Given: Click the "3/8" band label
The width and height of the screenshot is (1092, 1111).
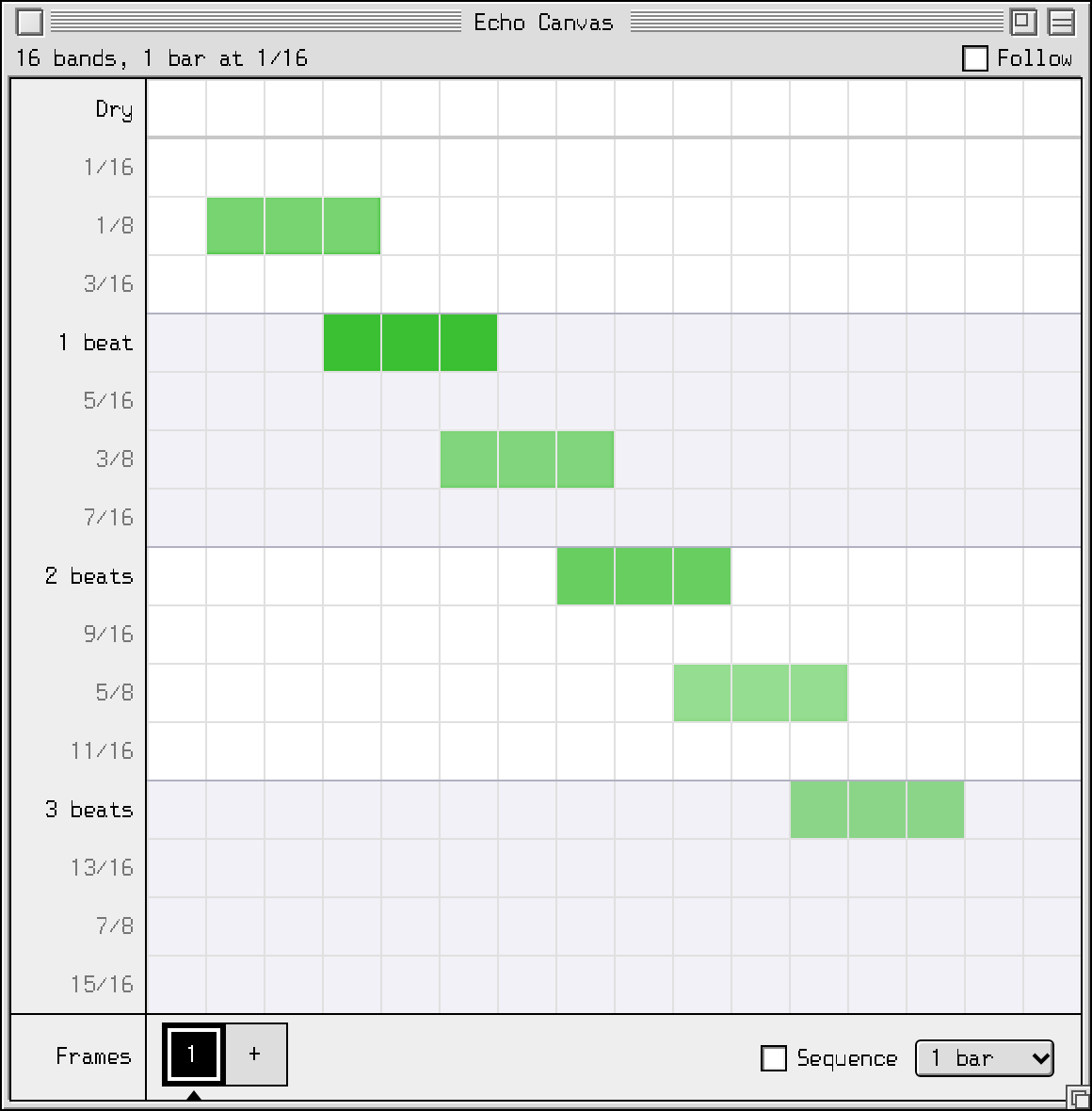Looking at the screenshot, I should pos(115,459).
